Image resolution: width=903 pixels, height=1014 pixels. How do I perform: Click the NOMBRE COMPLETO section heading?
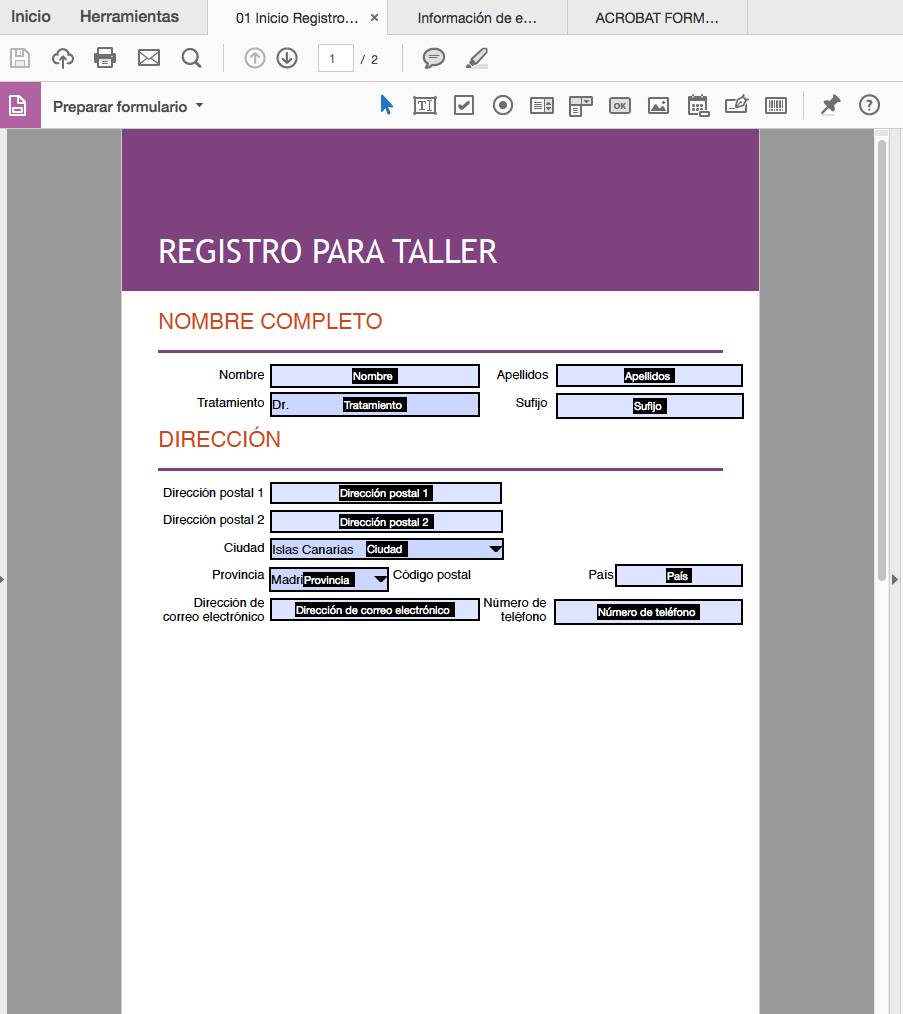pyautogui.click(x=270, y=321)
